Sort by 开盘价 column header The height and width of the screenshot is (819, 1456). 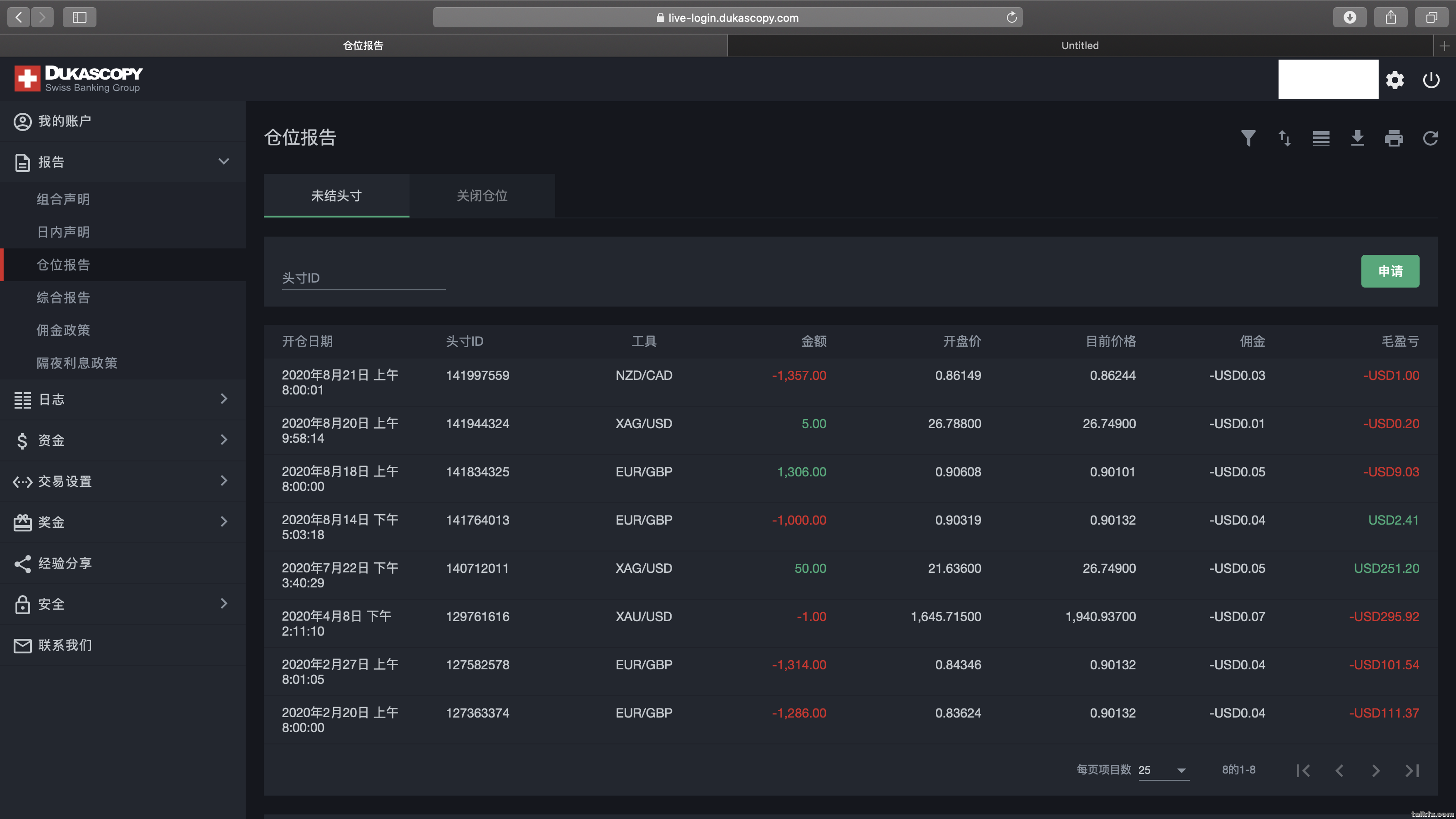point(962,341)
